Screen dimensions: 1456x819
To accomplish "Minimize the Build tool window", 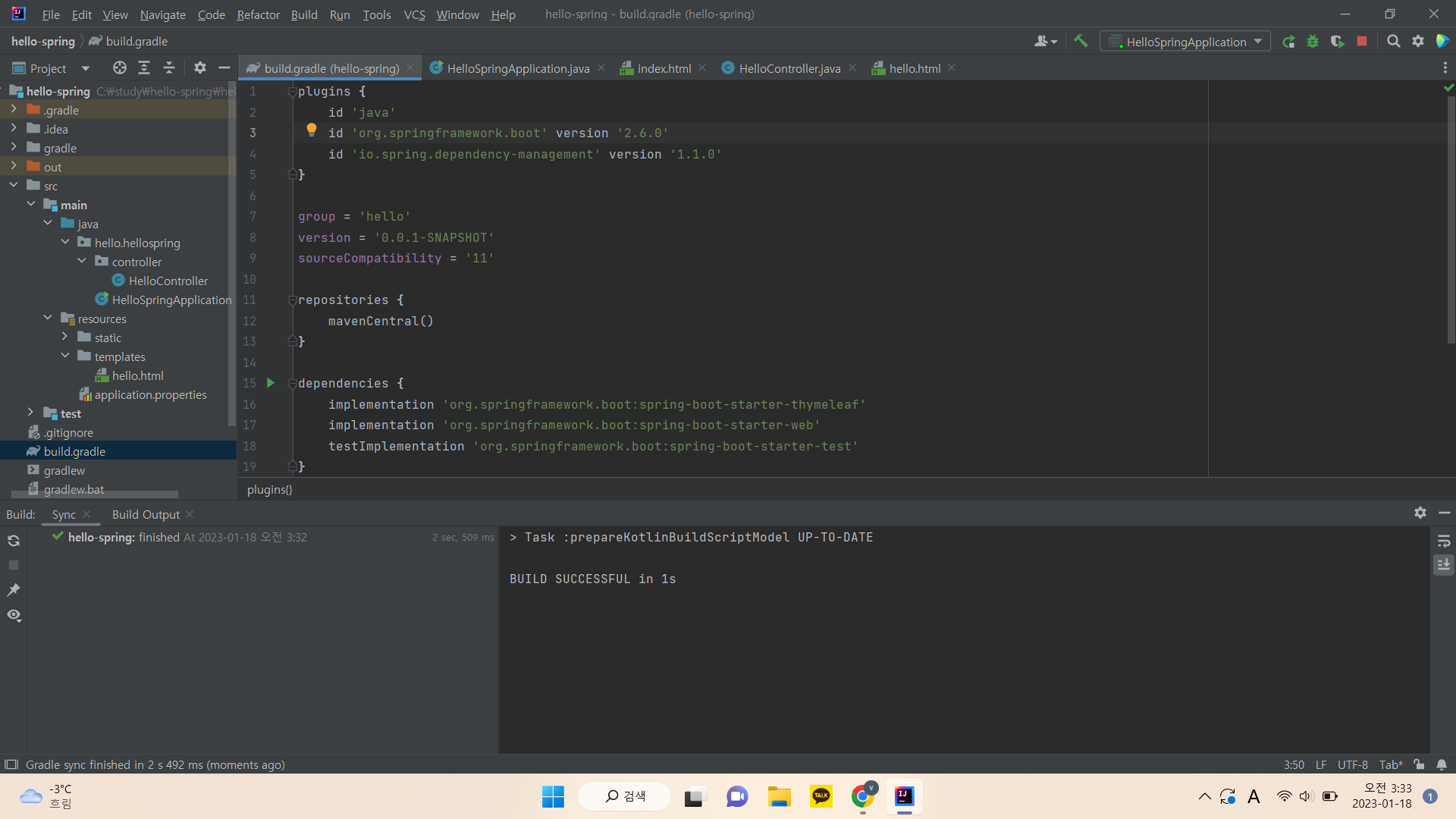I will coord(1445,513).
